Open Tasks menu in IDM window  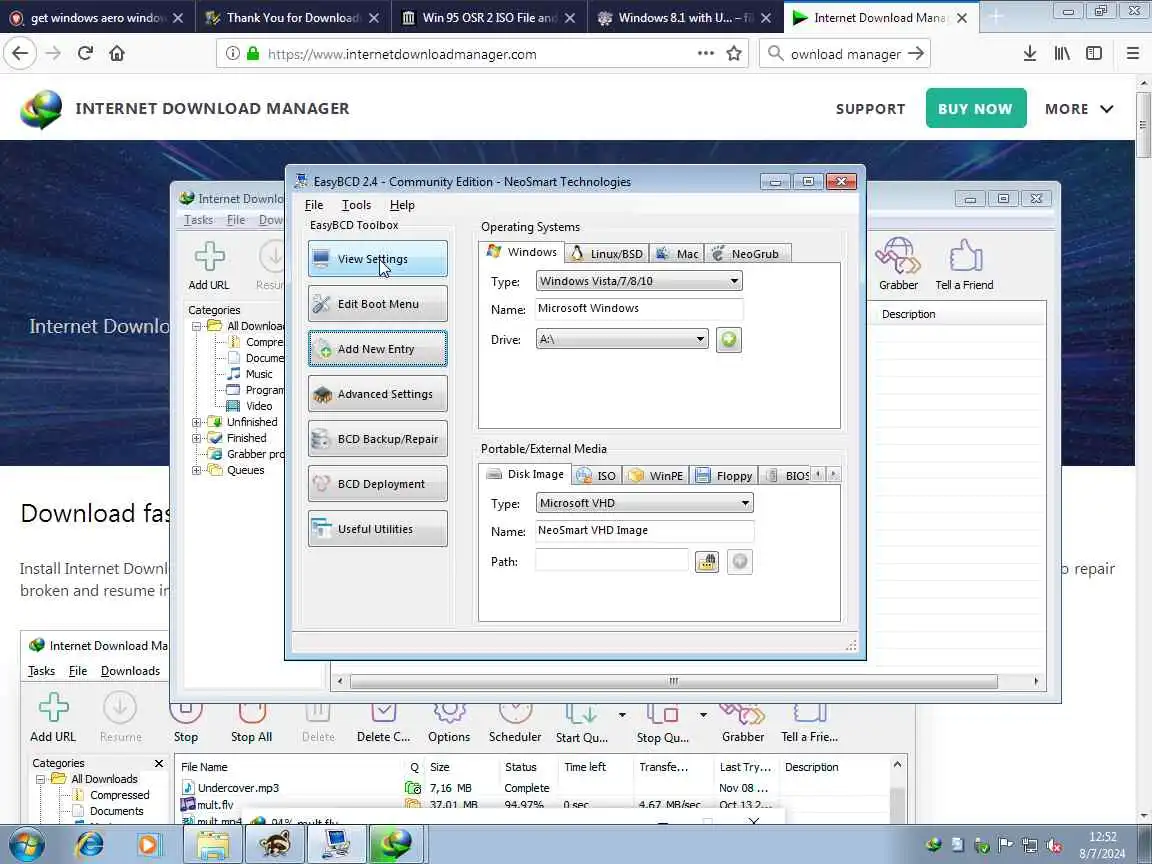click(x=198, y=220)
